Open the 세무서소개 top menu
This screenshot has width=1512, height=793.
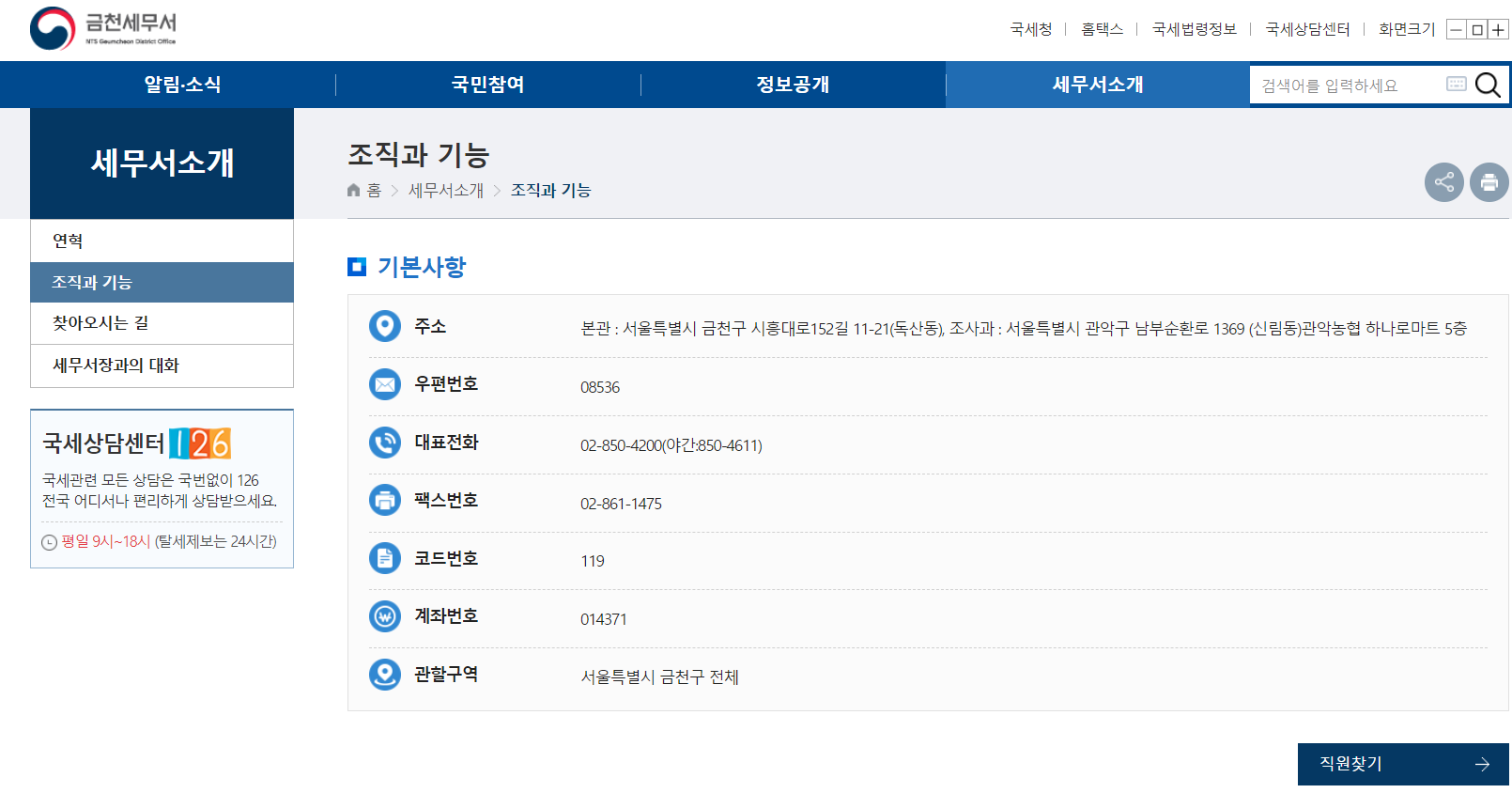[1098, 85]
